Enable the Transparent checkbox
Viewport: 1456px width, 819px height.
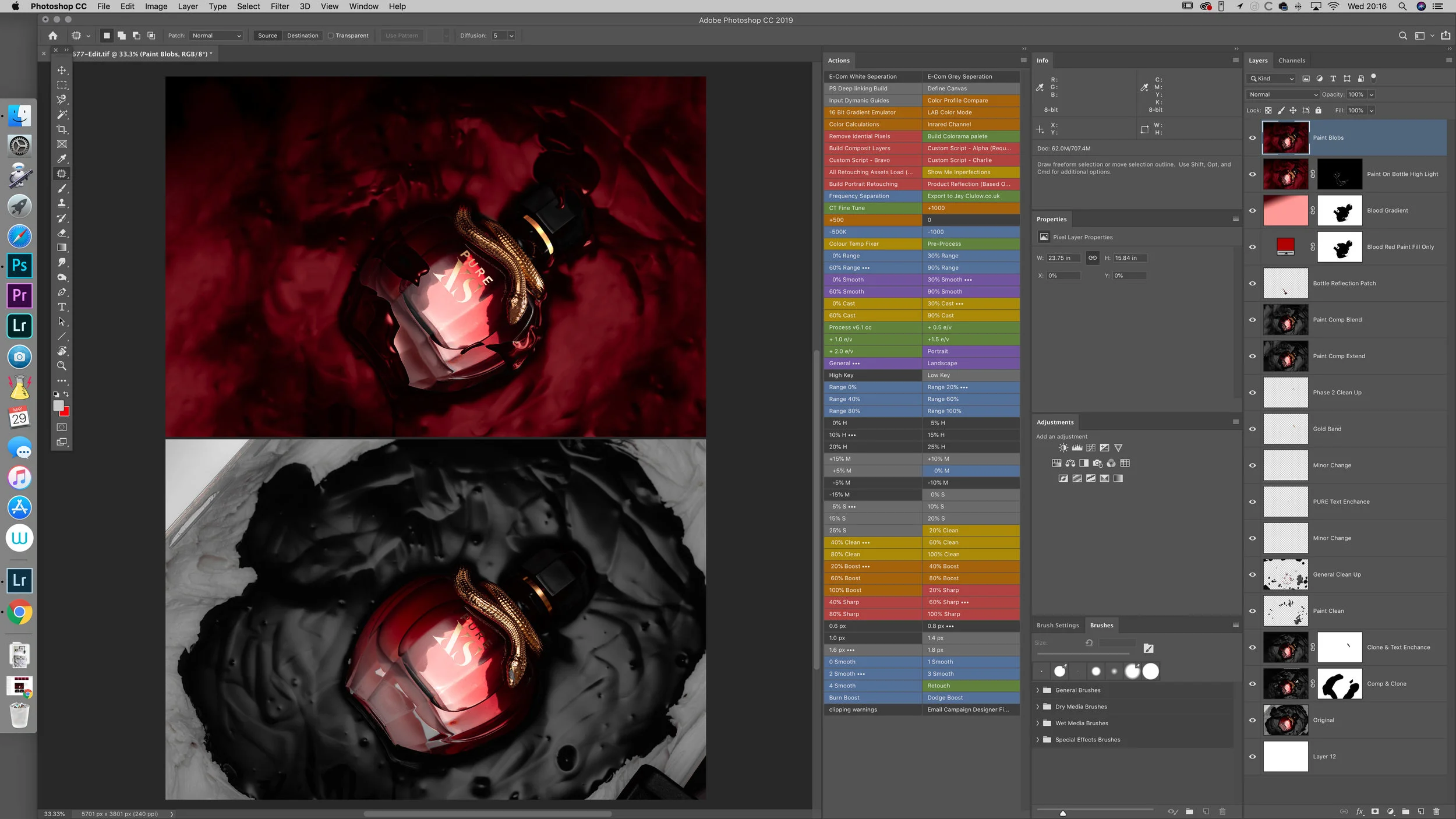click(331, 36)
